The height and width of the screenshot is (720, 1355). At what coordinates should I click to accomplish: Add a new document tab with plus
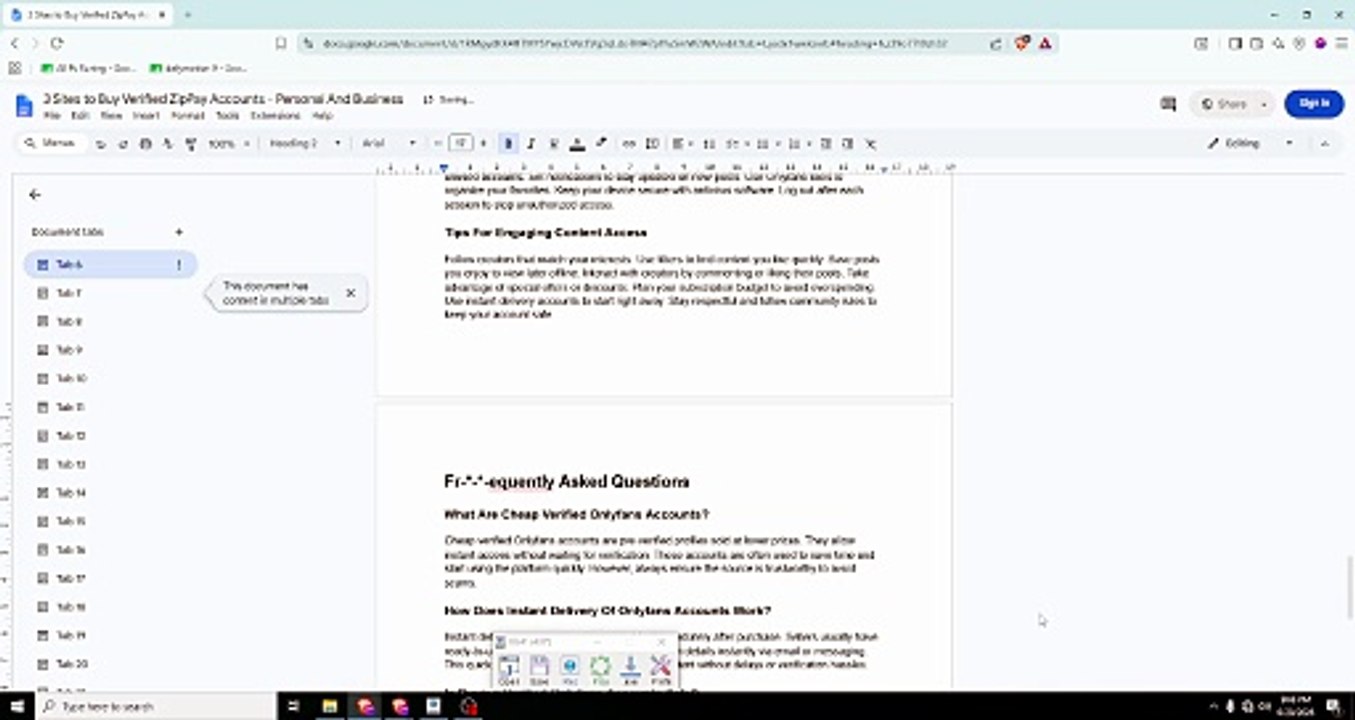tap(179, 232)
